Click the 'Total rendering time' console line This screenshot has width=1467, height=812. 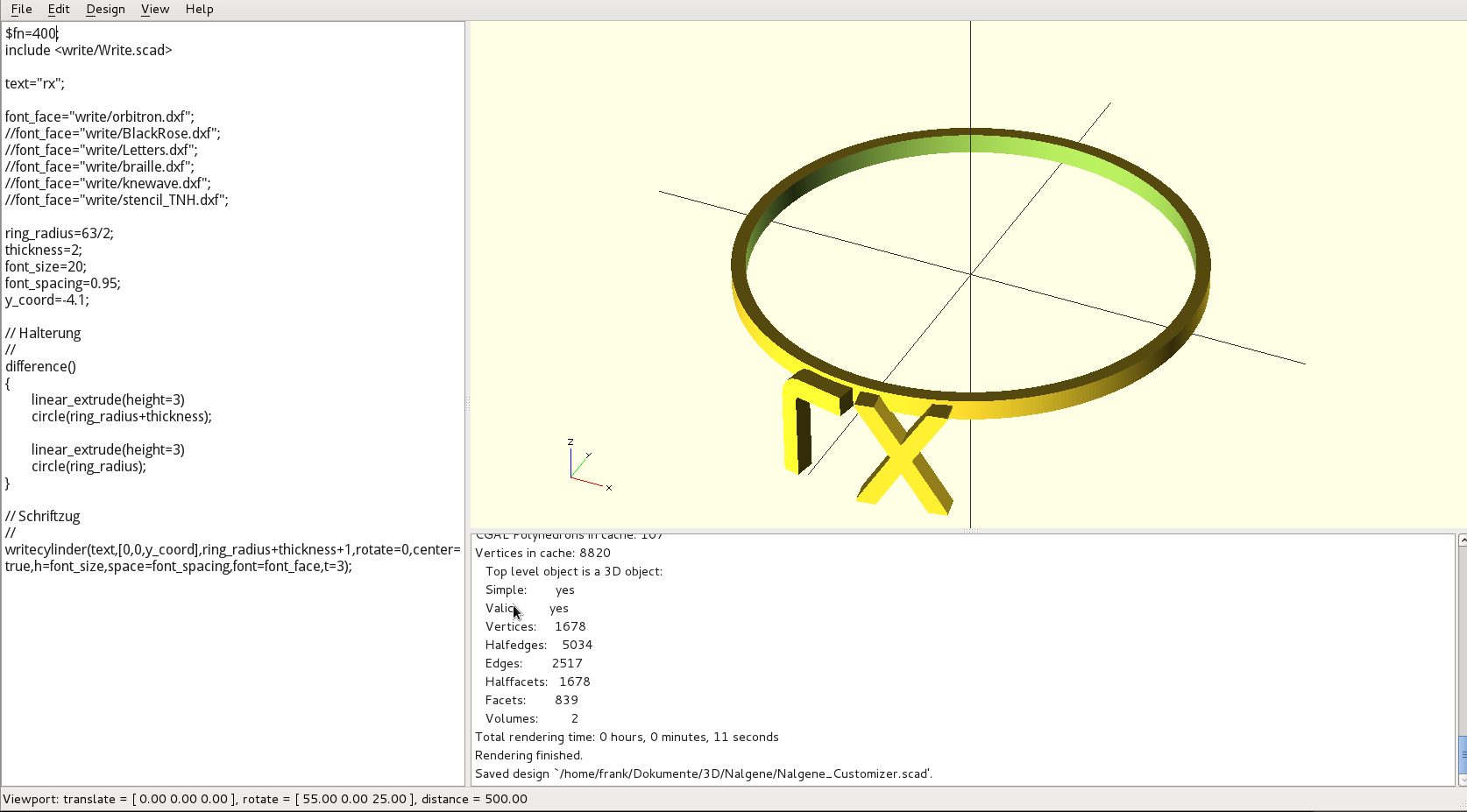pos(627,737)
